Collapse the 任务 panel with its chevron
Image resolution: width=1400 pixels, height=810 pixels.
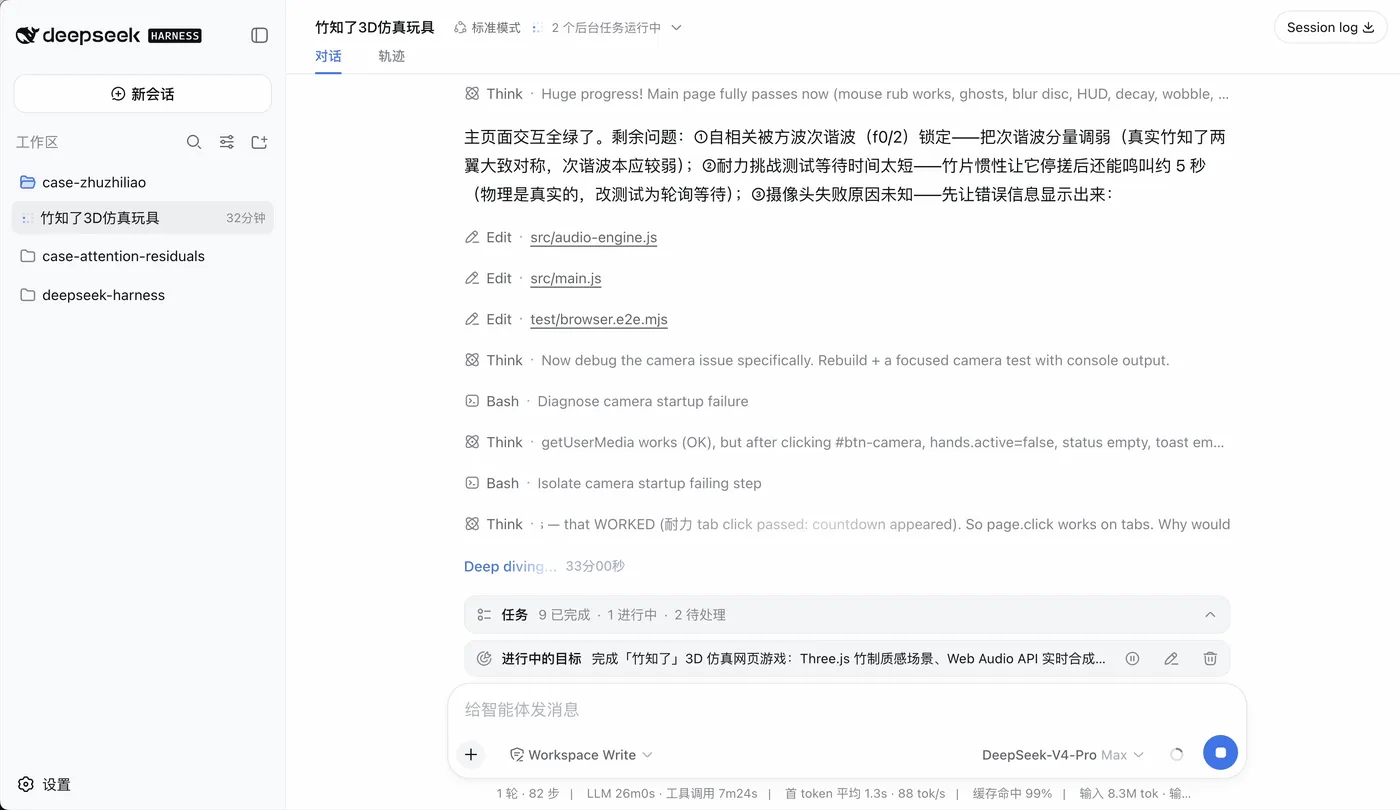coord(1210,615)
